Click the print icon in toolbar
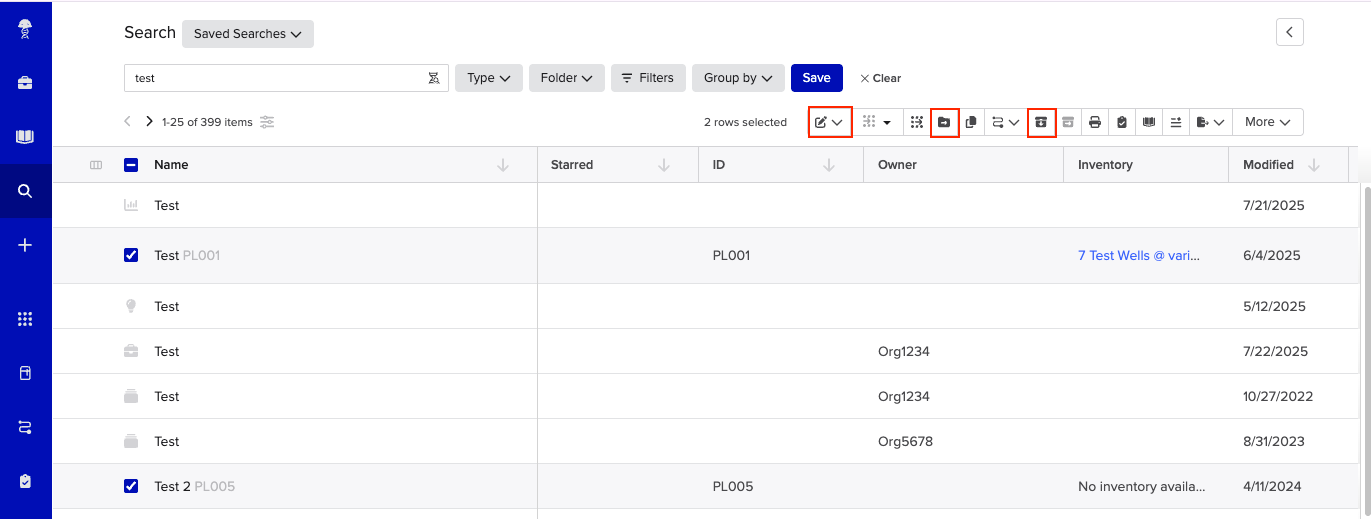 [1095, 122]
